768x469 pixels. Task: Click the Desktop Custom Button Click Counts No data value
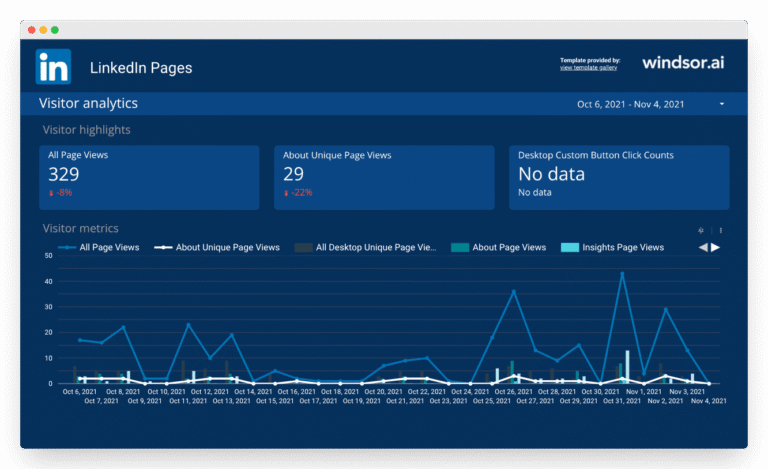click(552, 174)
